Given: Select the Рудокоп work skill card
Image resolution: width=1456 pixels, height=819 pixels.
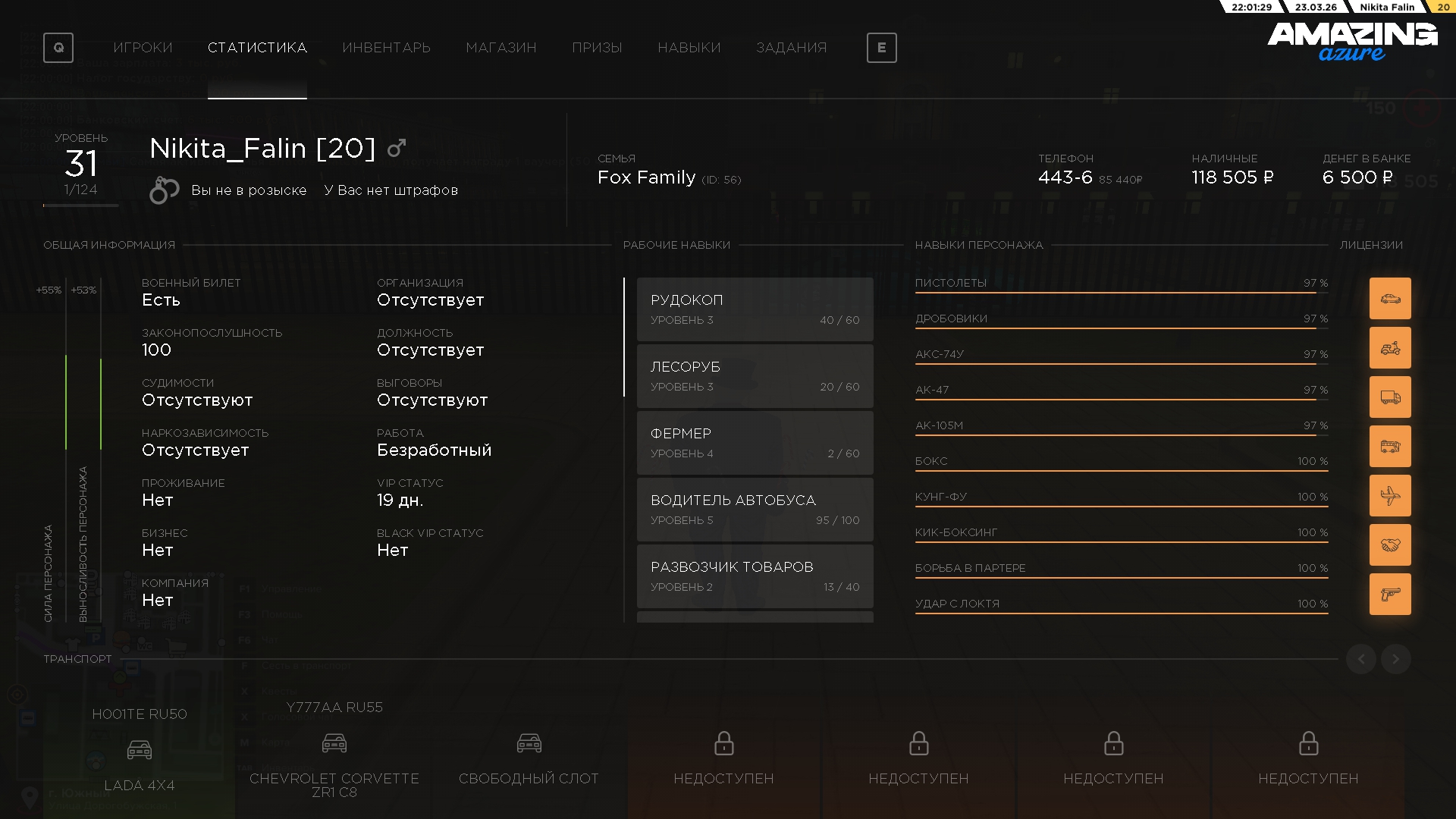Looking at the screenshot, I should 755,309.
